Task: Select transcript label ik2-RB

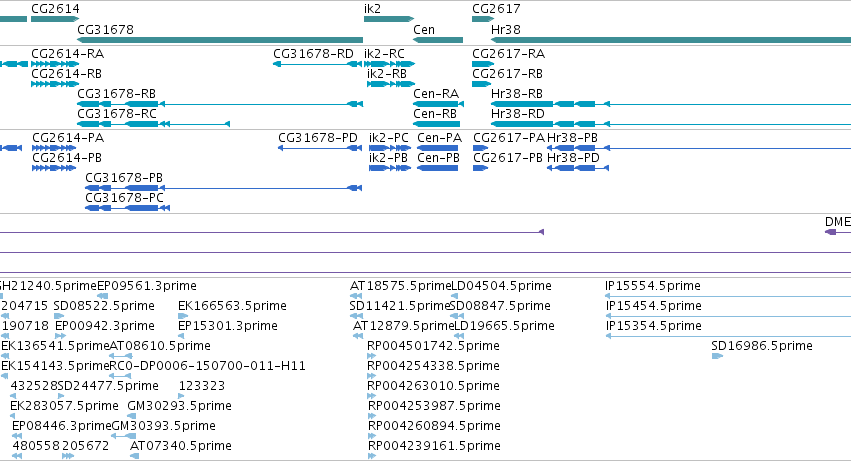Action: [x=387, y=74]
